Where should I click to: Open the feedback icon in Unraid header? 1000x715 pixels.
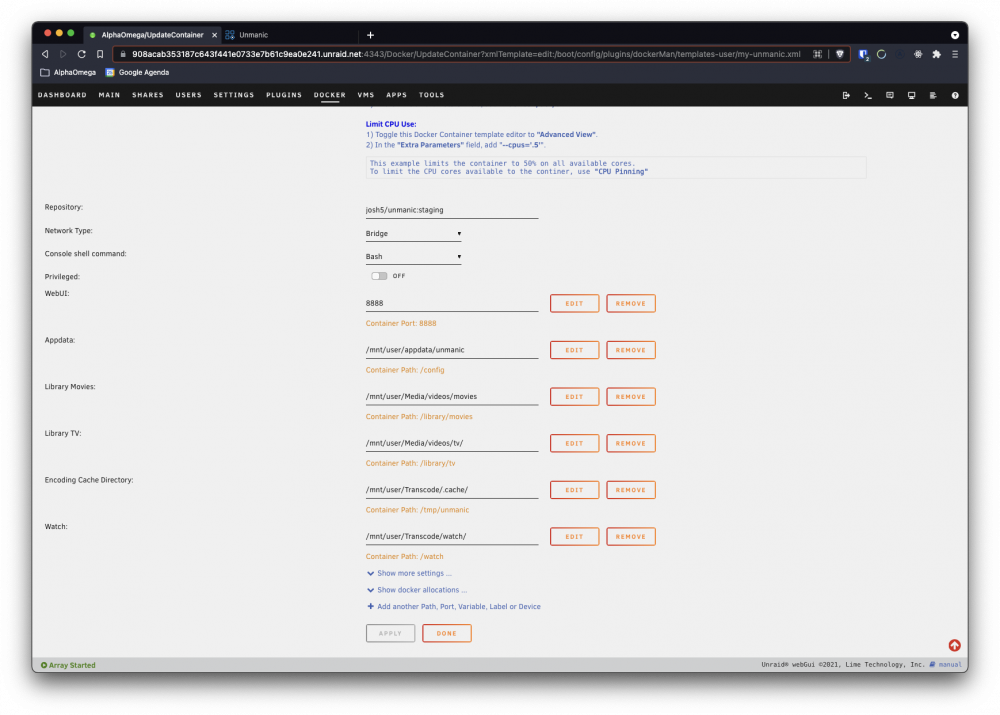pos(890,95)
